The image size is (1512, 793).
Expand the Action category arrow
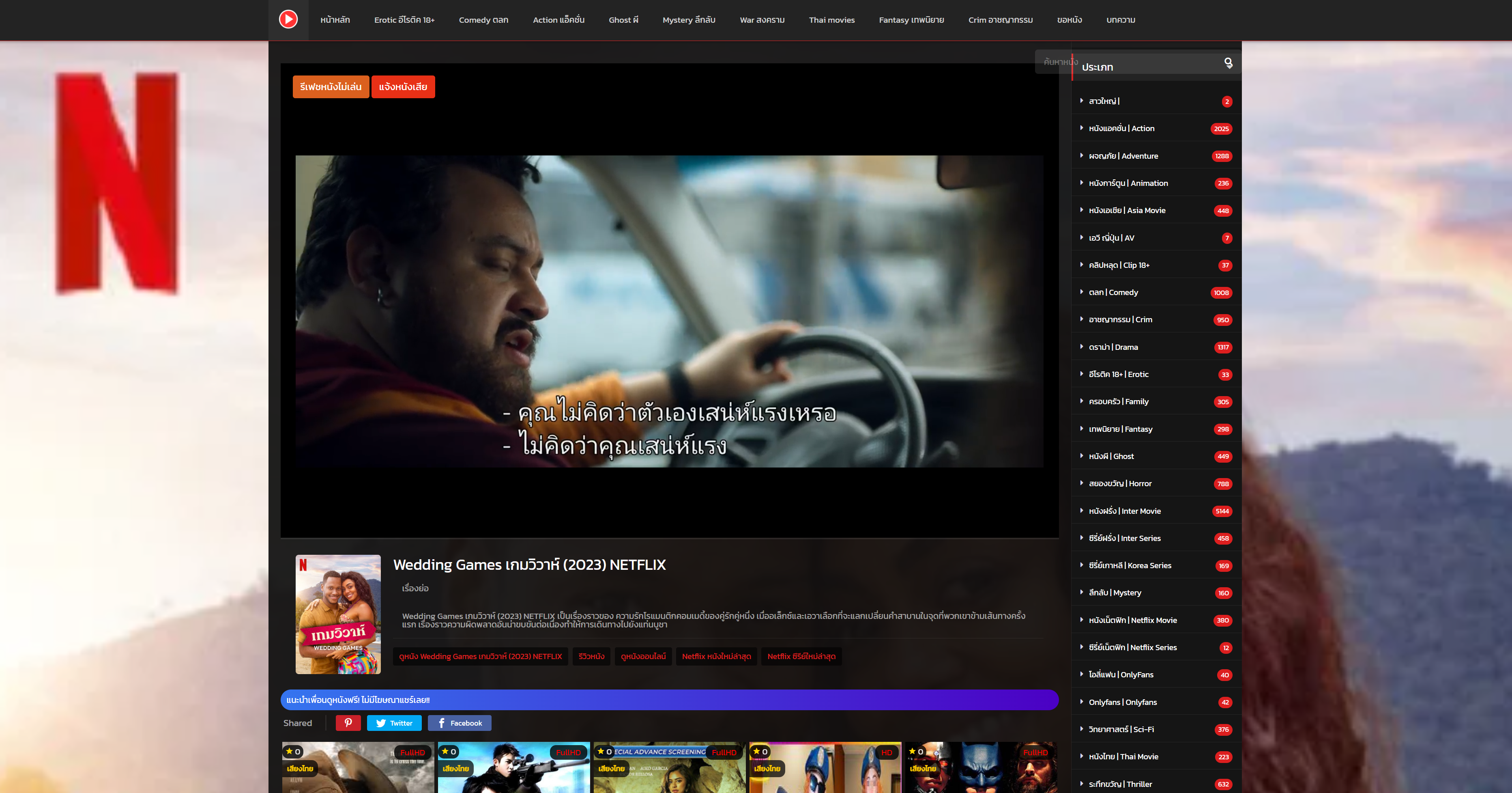pos(1081,128)
